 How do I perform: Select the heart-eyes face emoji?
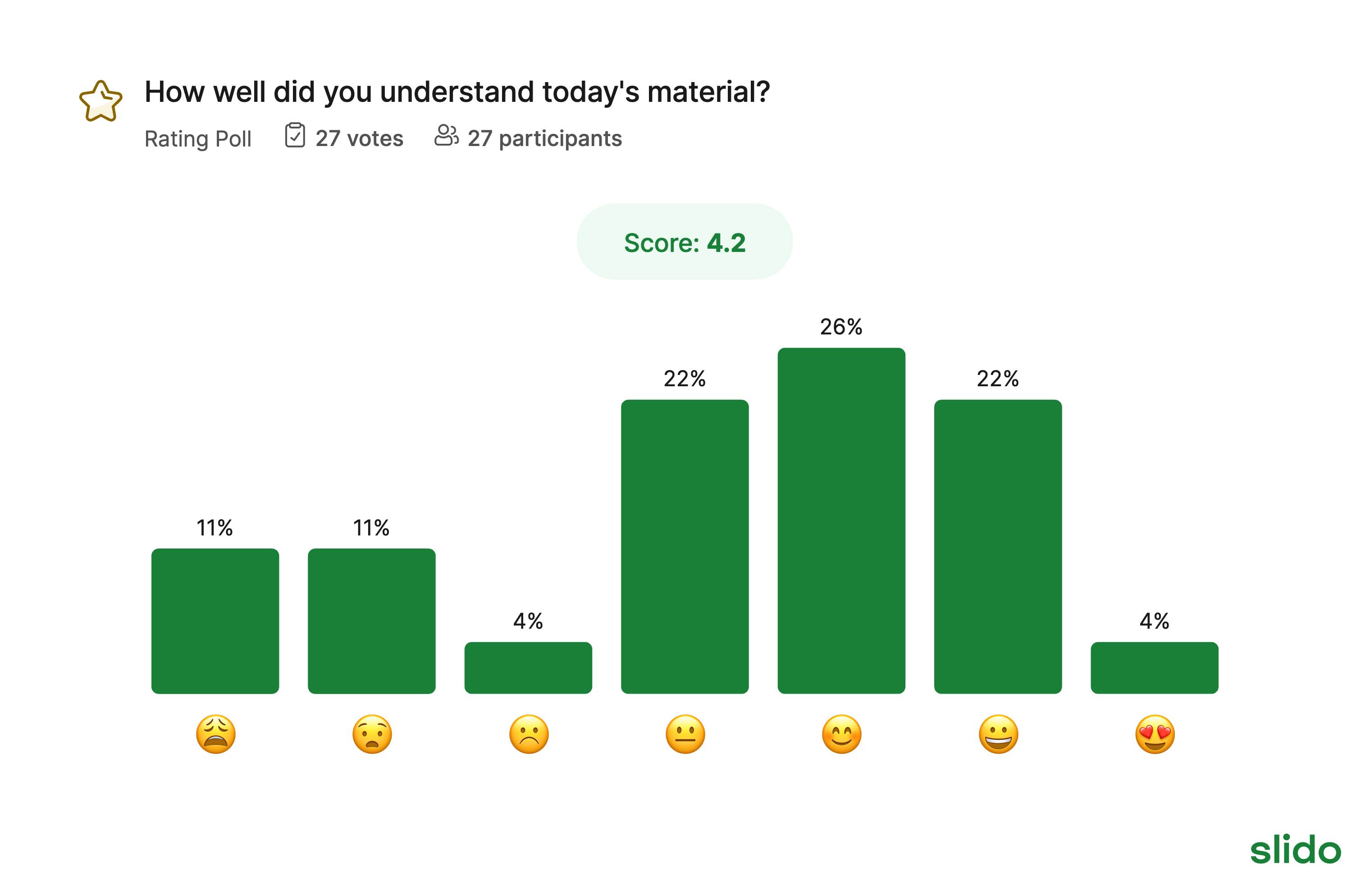(1155, 734)
